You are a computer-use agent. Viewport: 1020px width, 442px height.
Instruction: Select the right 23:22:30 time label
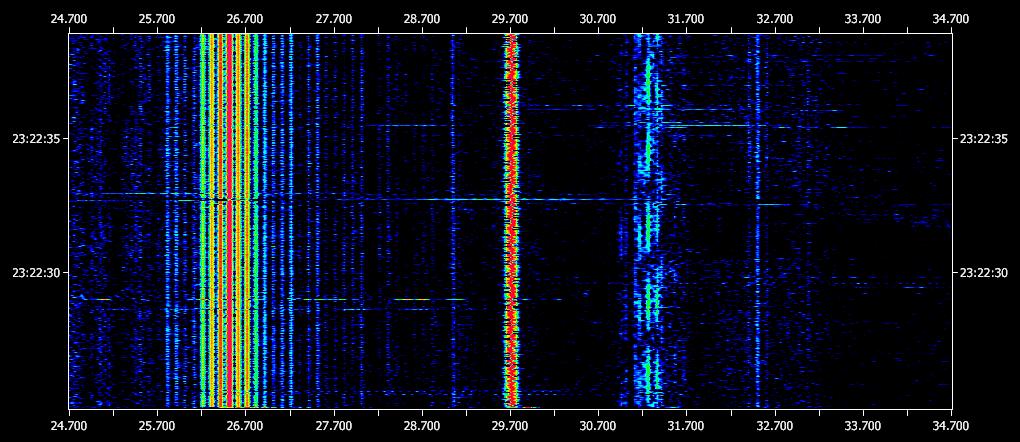tap(983, 272)
